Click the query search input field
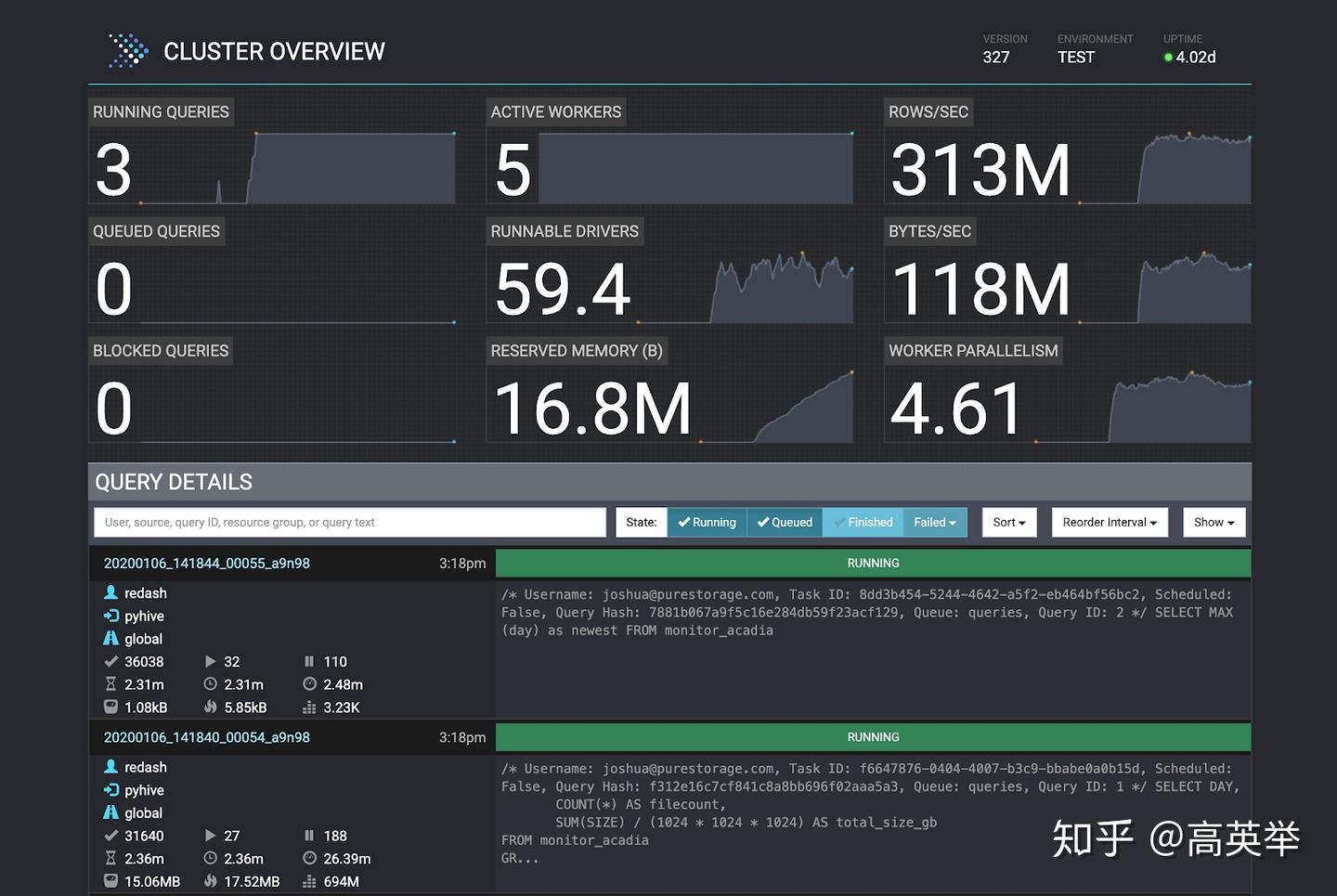Screen dimensions: 1337x896 [x=348, y=522]
